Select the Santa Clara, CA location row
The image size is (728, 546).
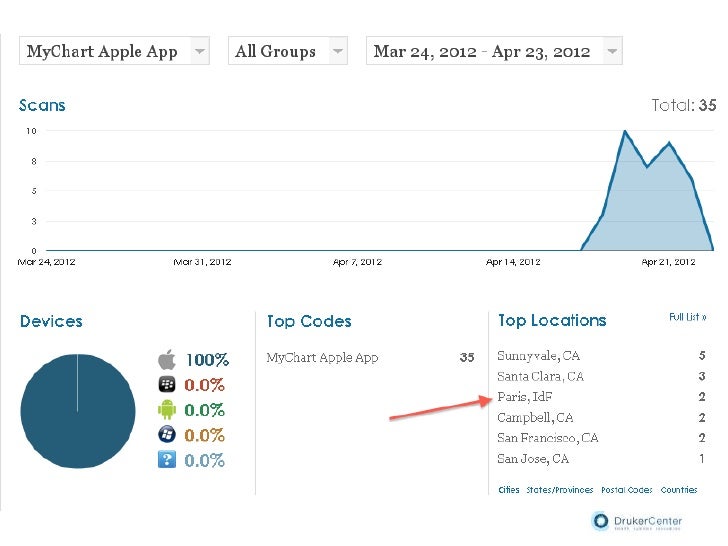click(601, 377)
